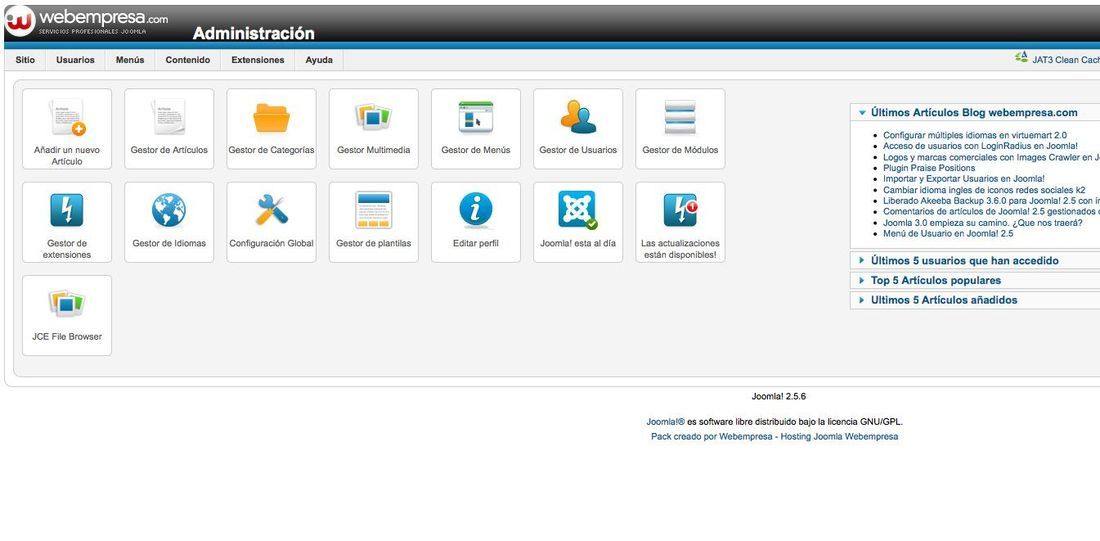Open Configurar múltiples idiomas en virtuemart link
Viewport: 1100px width, 541px height.
click(x=974, y=135)
